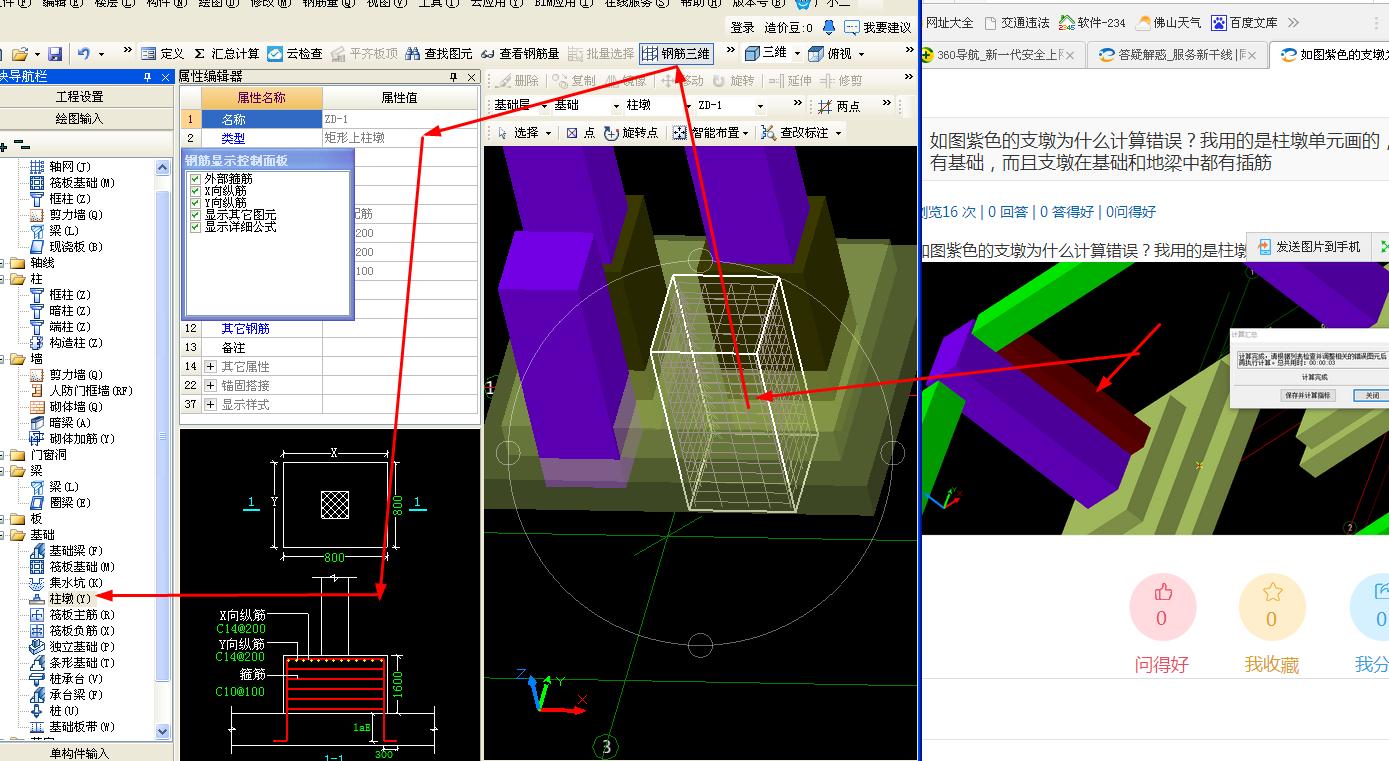The height and width of the screenshot is (761, 1389).
Task: Open 交通违法 bookmark
Action: (x=1018, y=22)
